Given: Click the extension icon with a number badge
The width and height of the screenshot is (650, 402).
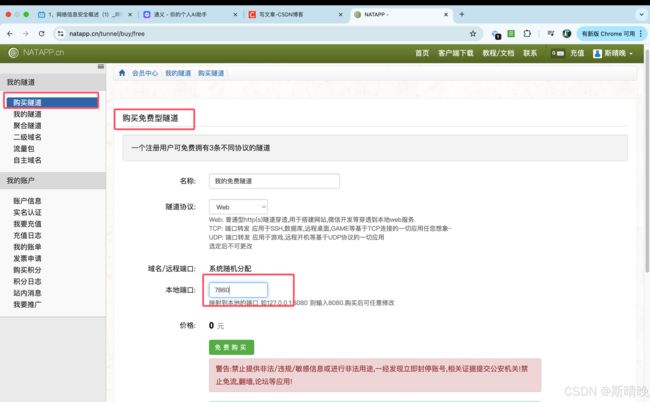Looking at the screenshot, I should [496, 35].
